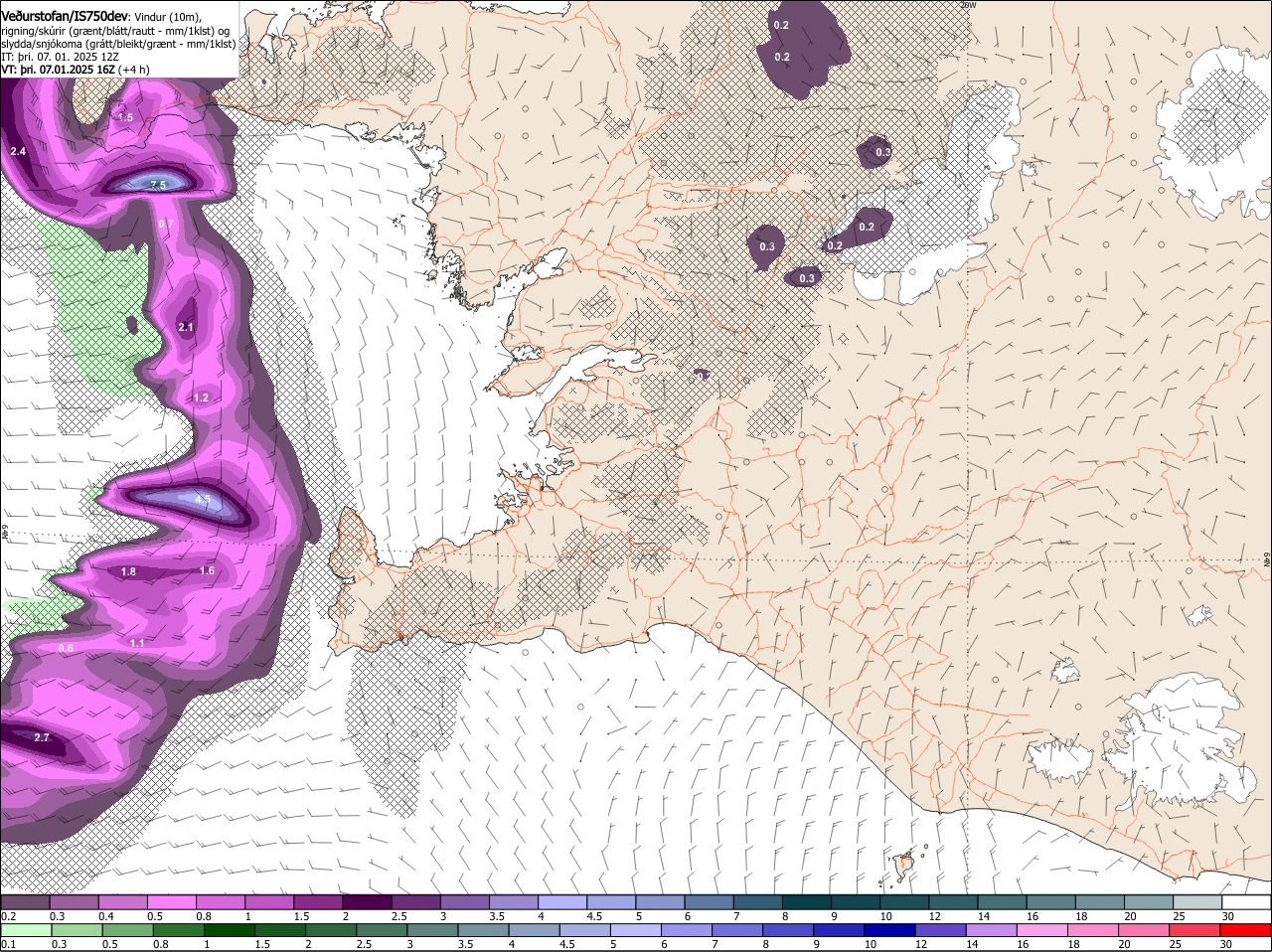The height and width of the screenshot is (952, 1272).
Task: Pick upper legend swatch between 8 and 9
Action: [807, 902]
